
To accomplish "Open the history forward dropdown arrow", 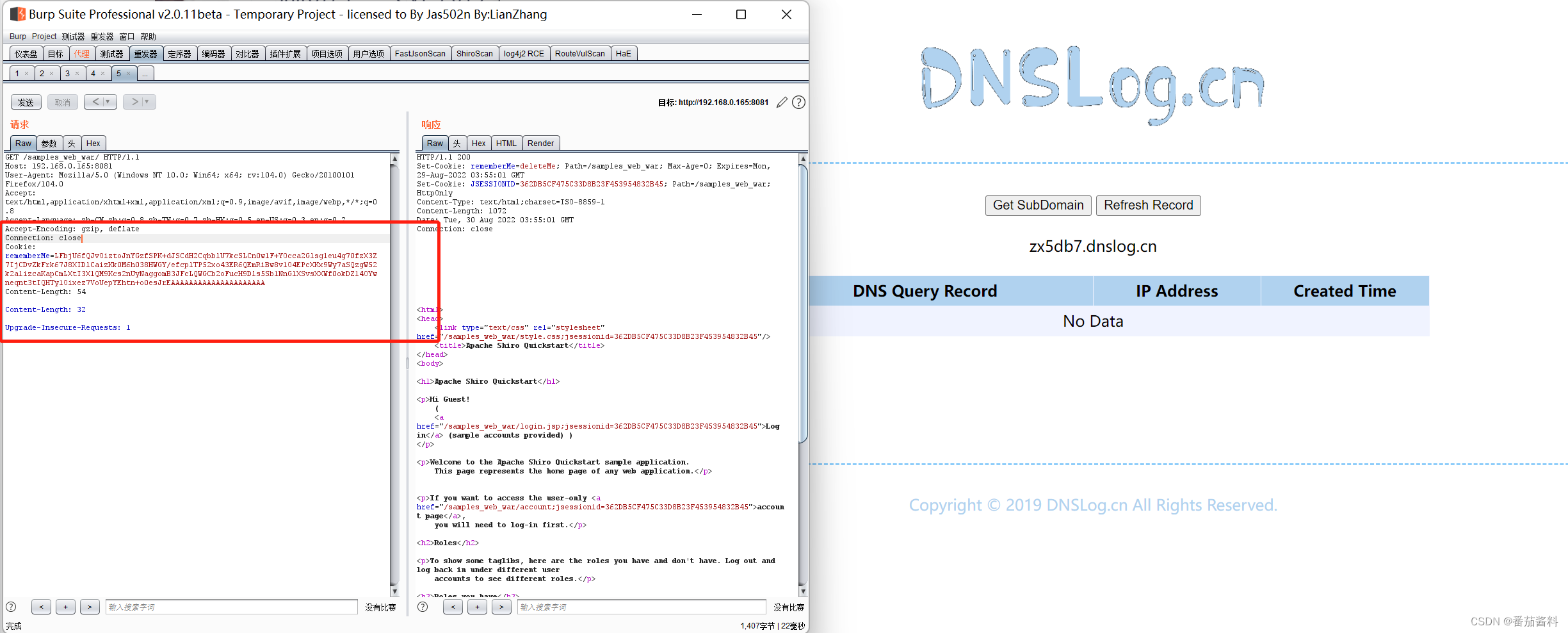I will 147,102.
